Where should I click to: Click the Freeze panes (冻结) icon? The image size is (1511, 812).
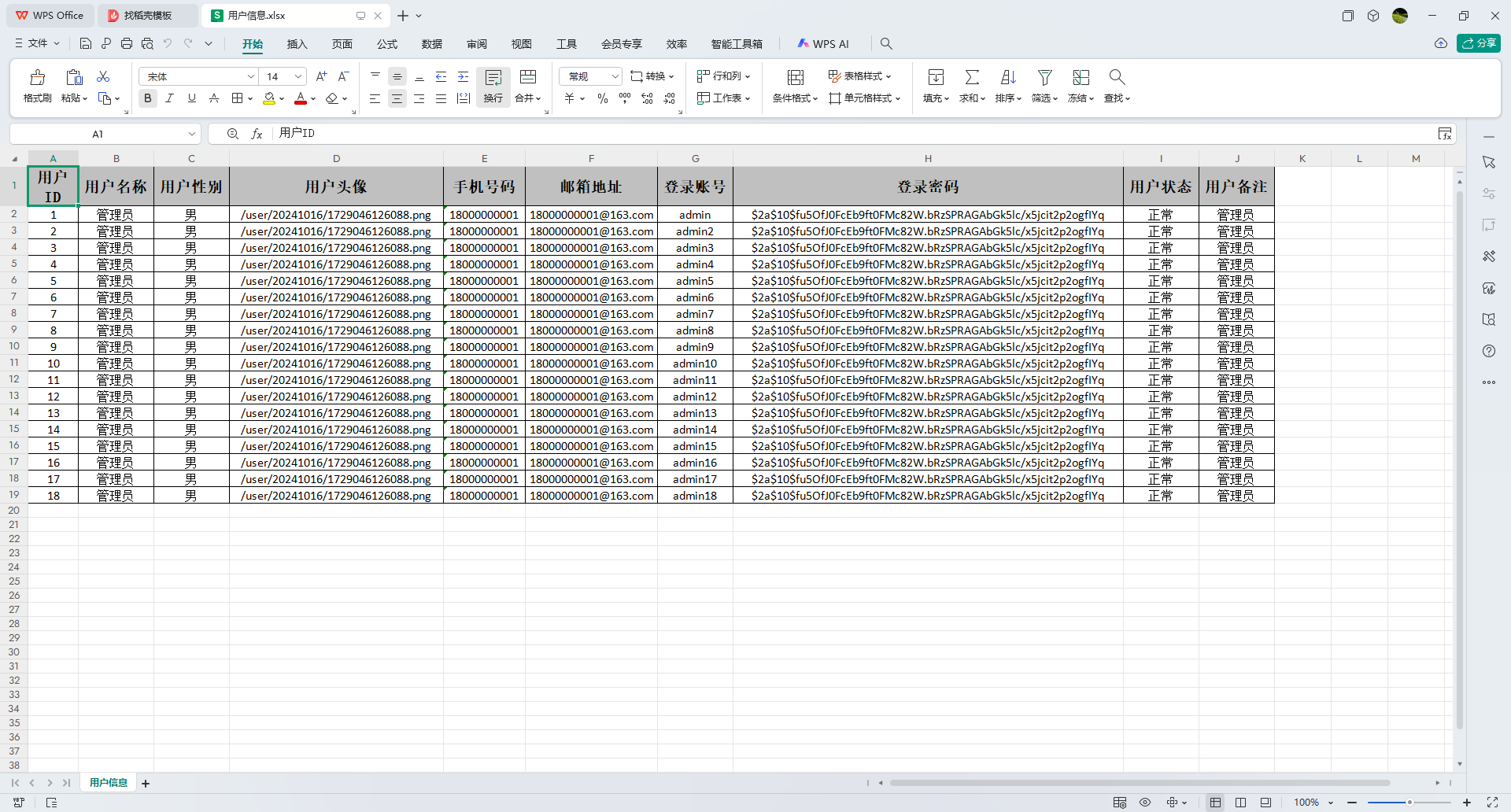point(1081,77)
